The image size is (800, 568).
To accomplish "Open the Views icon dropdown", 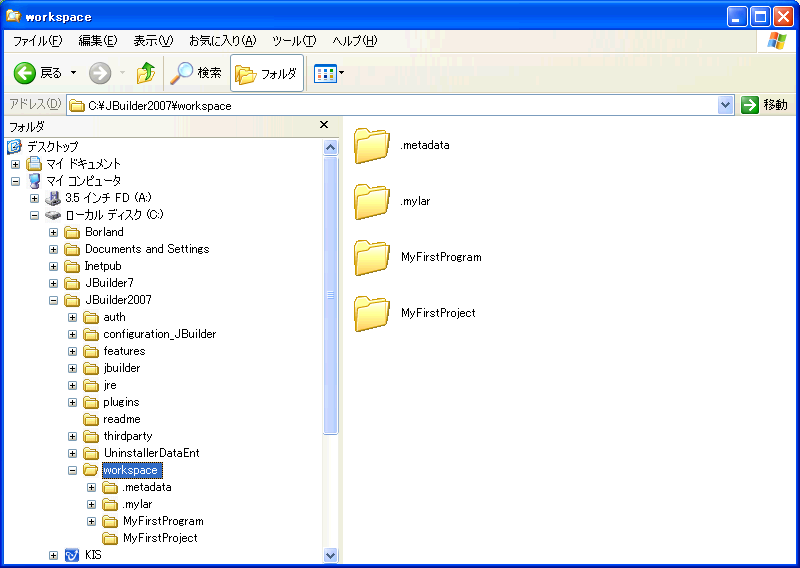I will click(329, 73).
